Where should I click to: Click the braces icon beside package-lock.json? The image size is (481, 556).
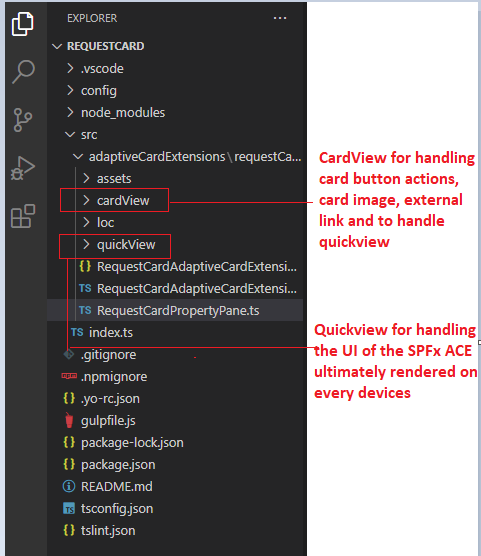coord(69,442)
